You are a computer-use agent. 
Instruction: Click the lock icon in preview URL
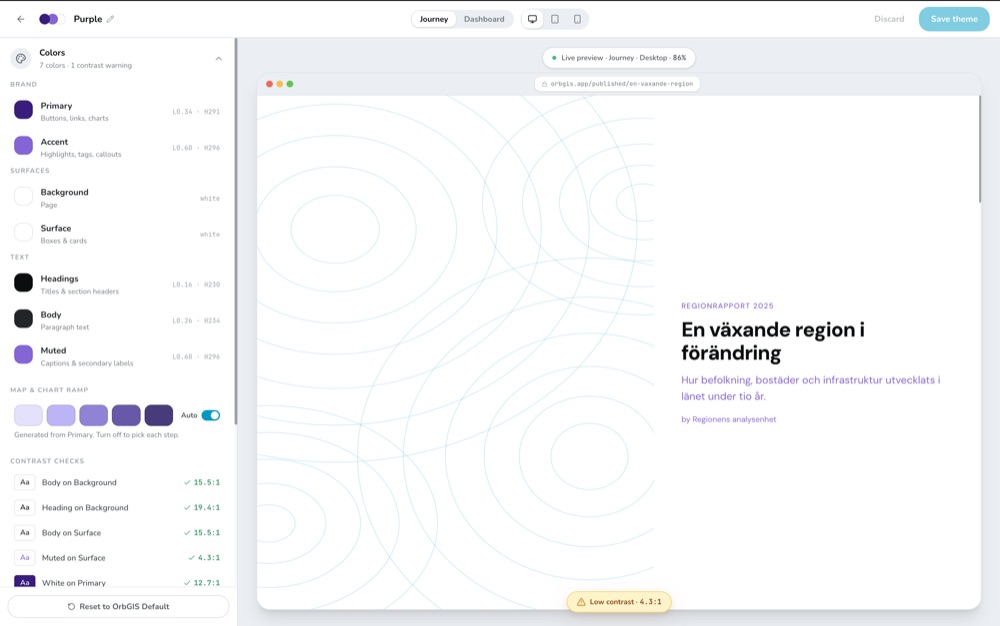544,84
